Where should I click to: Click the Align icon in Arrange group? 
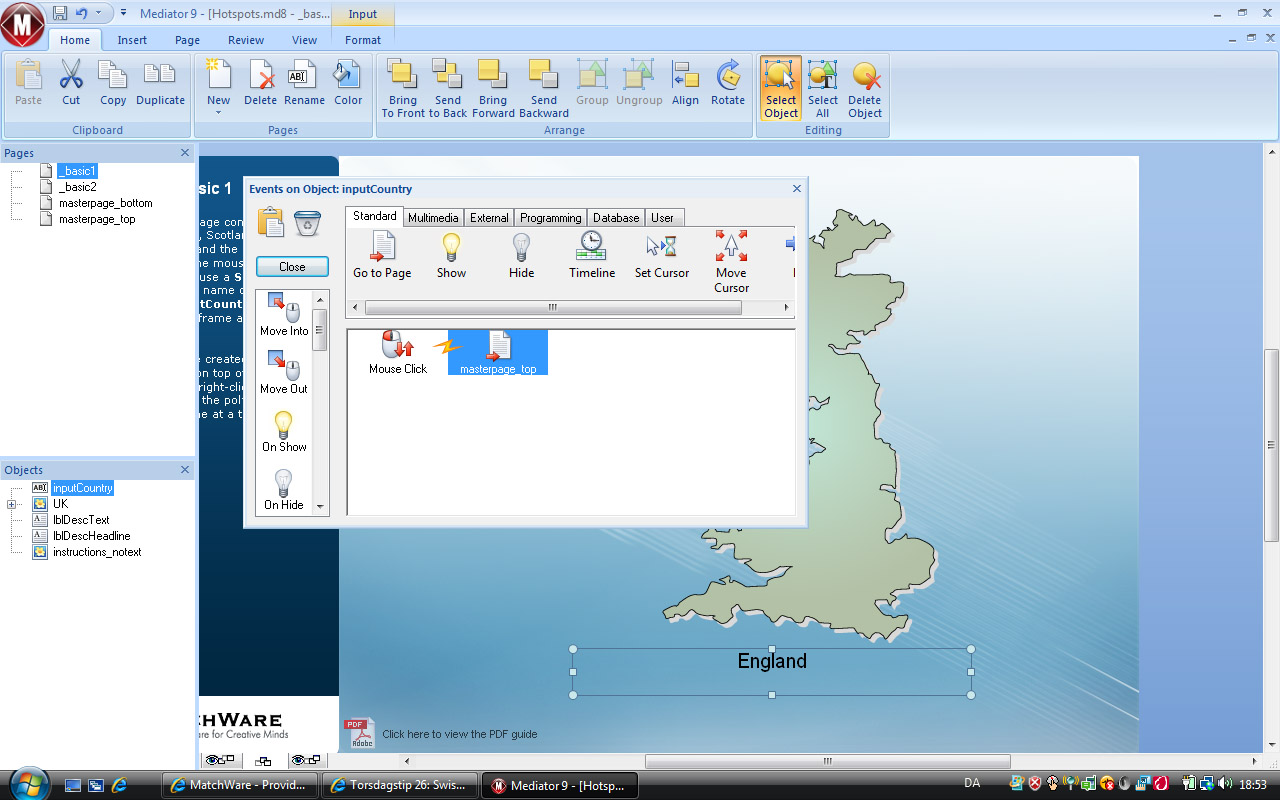click(x=685, y=76)
